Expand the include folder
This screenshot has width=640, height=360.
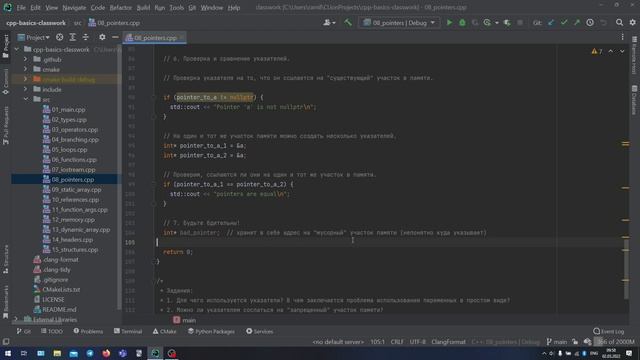point(25,89)
